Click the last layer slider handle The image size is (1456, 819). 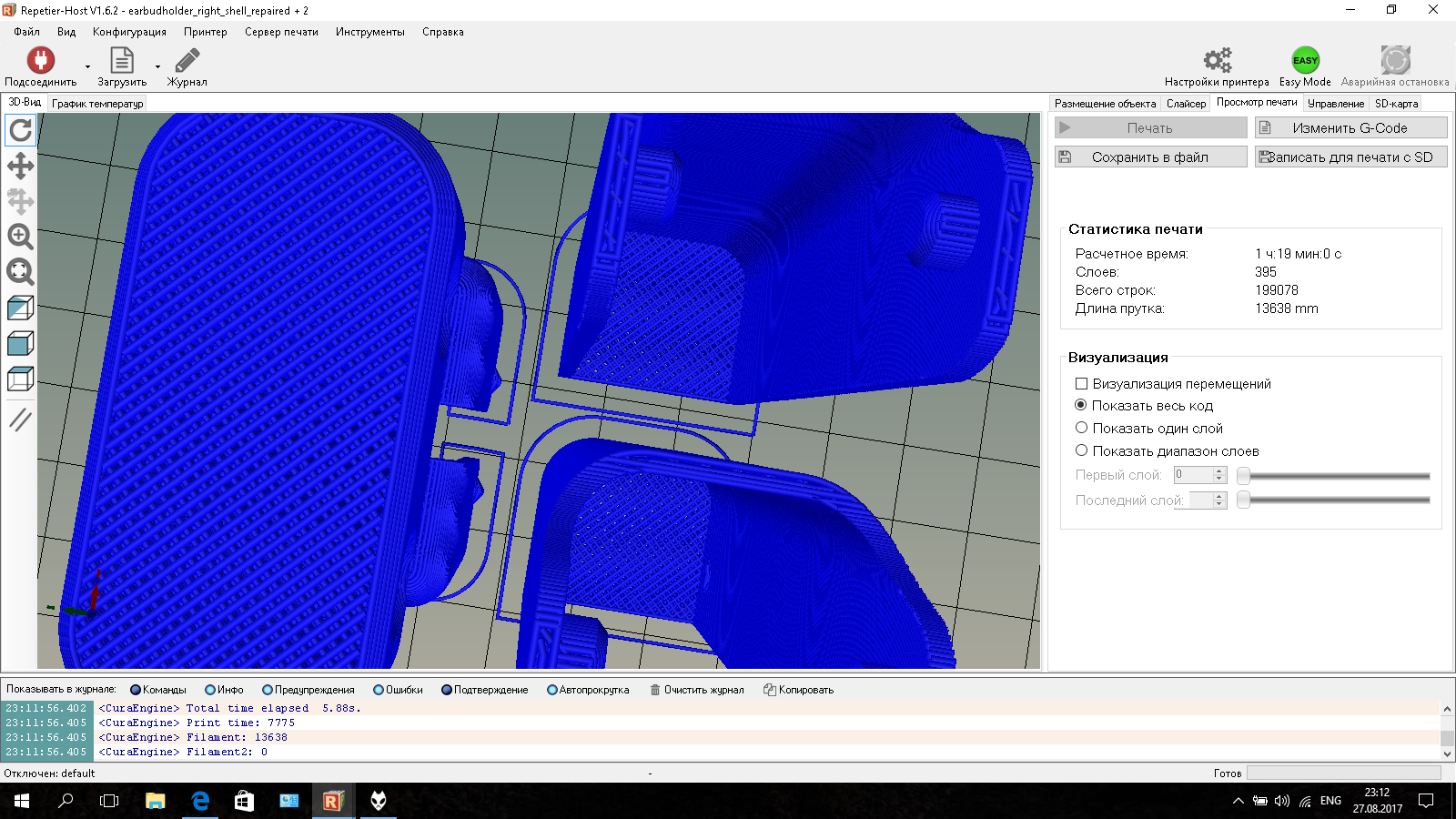1243,500
